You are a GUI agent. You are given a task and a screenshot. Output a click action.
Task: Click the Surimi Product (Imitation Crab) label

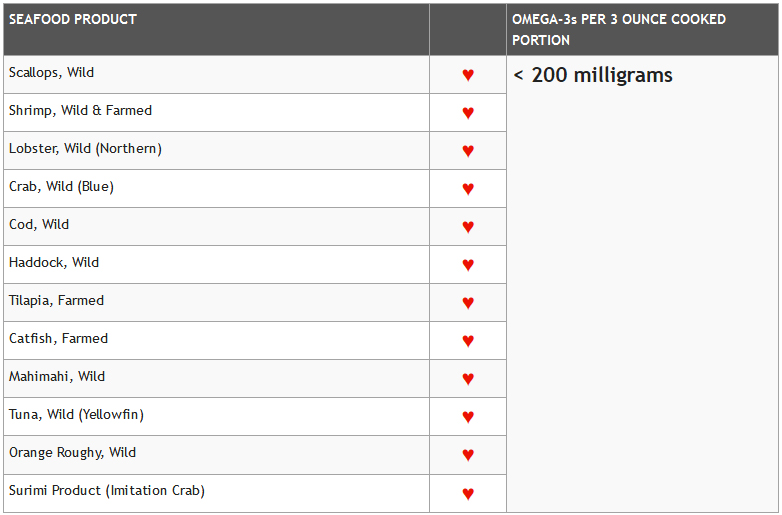[x=107, y=491]
